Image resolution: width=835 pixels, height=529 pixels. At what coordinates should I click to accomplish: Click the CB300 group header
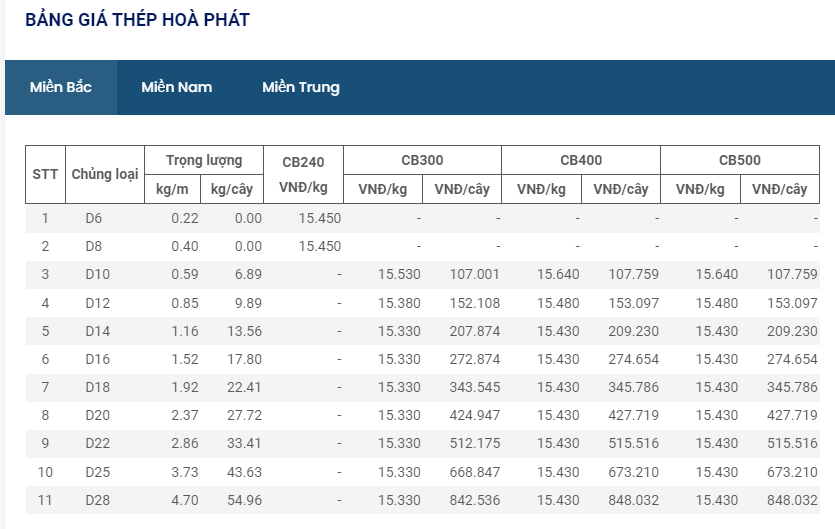click(422, 160)
